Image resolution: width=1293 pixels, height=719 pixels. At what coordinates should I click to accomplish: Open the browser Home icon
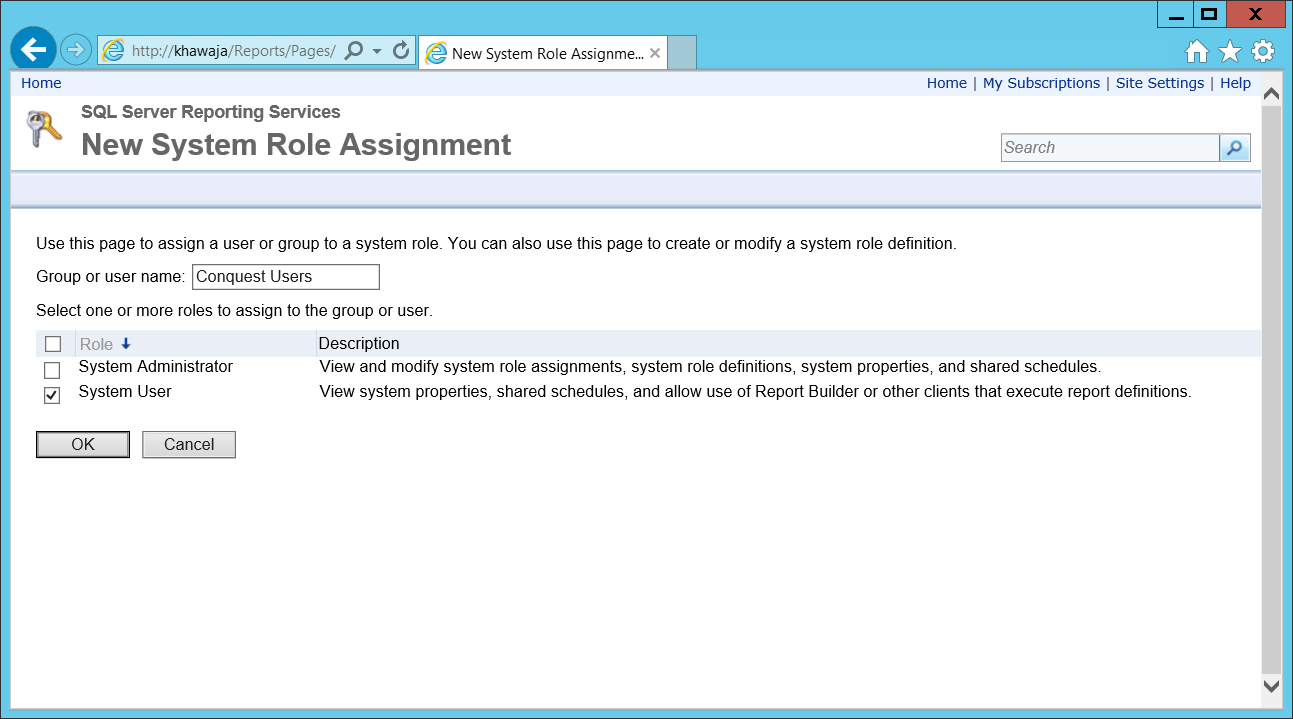point(1197,51)
